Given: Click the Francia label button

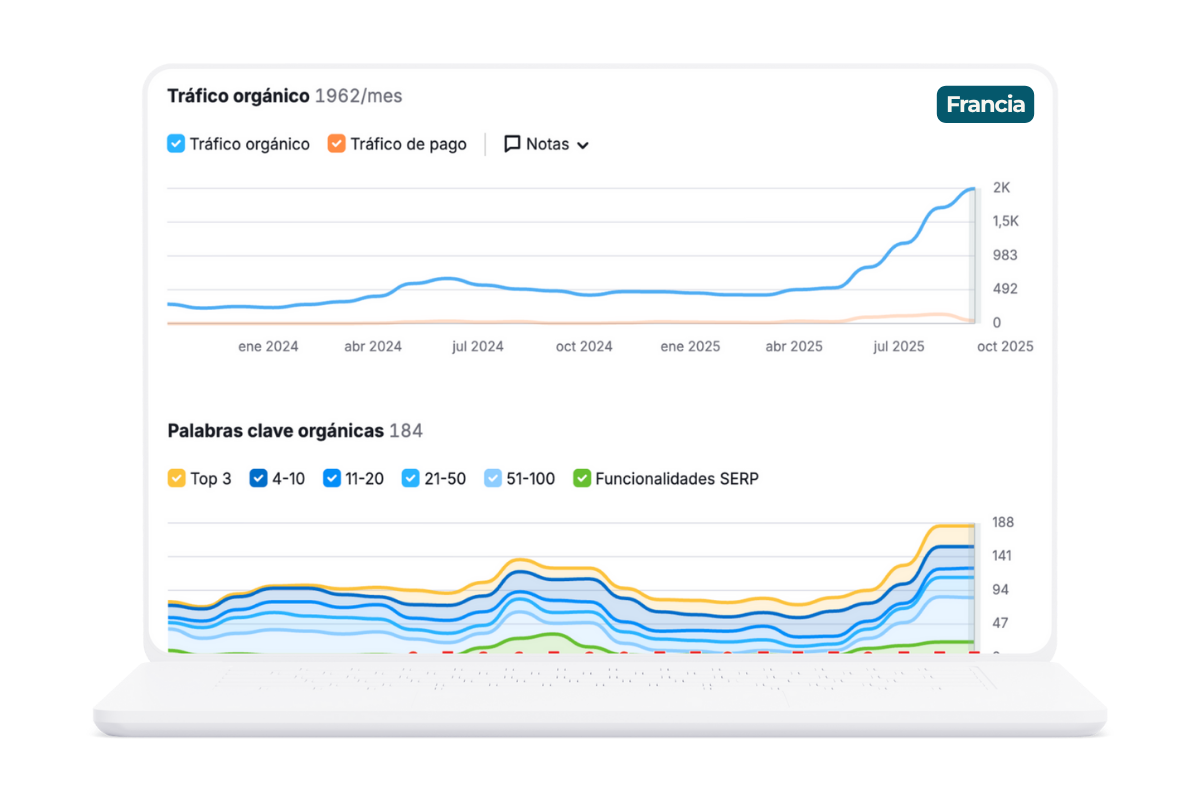Looking at the screenshot, I should [985, 104].
